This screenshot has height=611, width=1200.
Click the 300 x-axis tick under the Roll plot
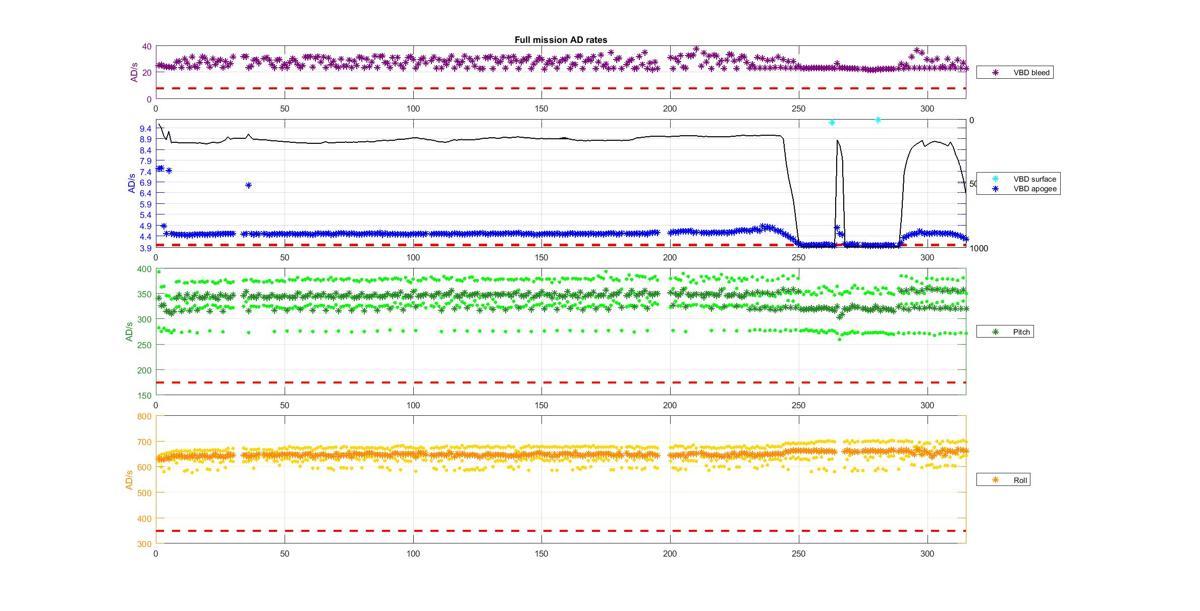pos(927,553)
